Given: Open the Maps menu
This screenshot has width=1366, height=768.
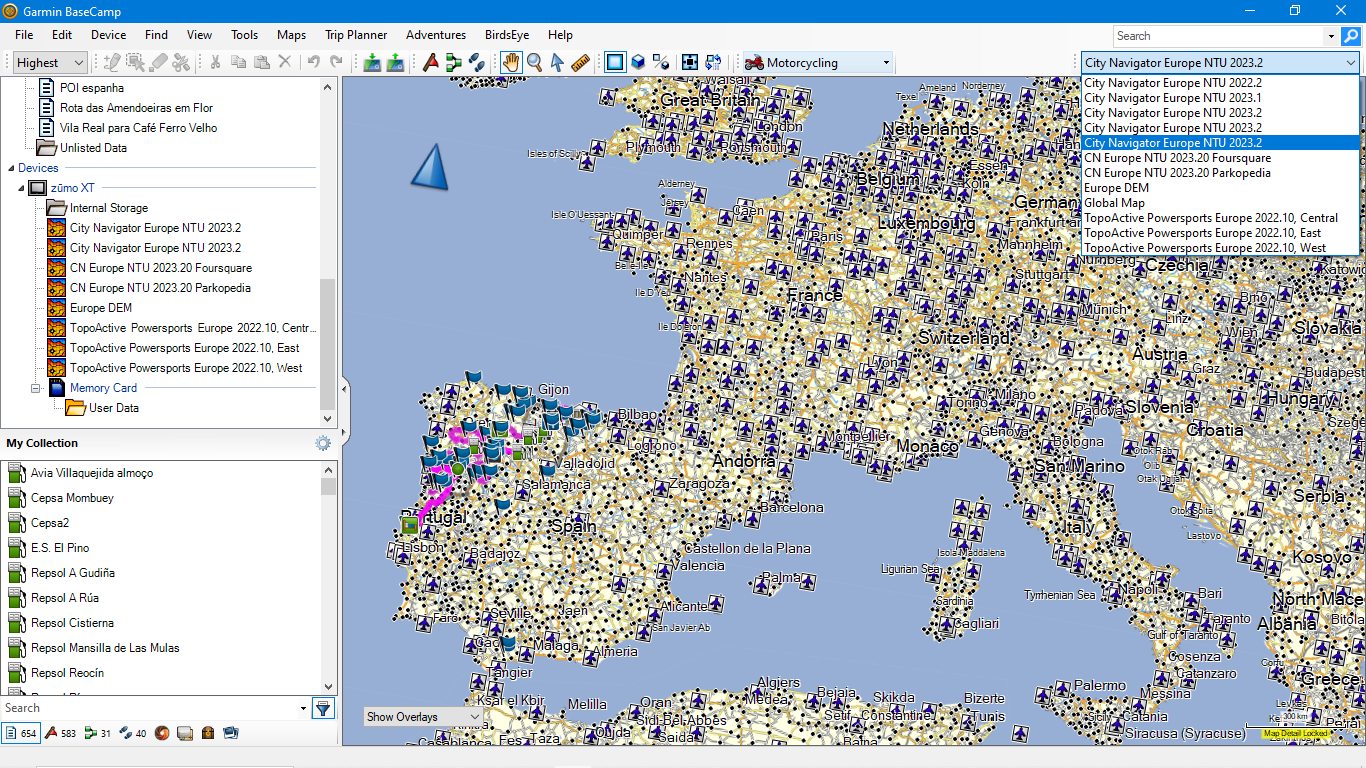Looking at the screenshot, I should 291,35.
